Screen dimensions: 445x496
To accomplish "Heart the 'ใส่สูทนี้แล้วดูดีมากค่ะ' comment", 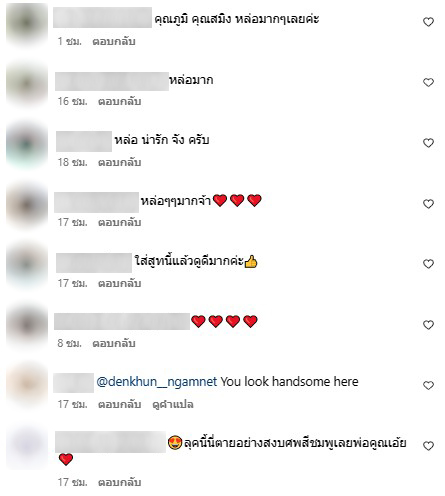I will (428, 264).
